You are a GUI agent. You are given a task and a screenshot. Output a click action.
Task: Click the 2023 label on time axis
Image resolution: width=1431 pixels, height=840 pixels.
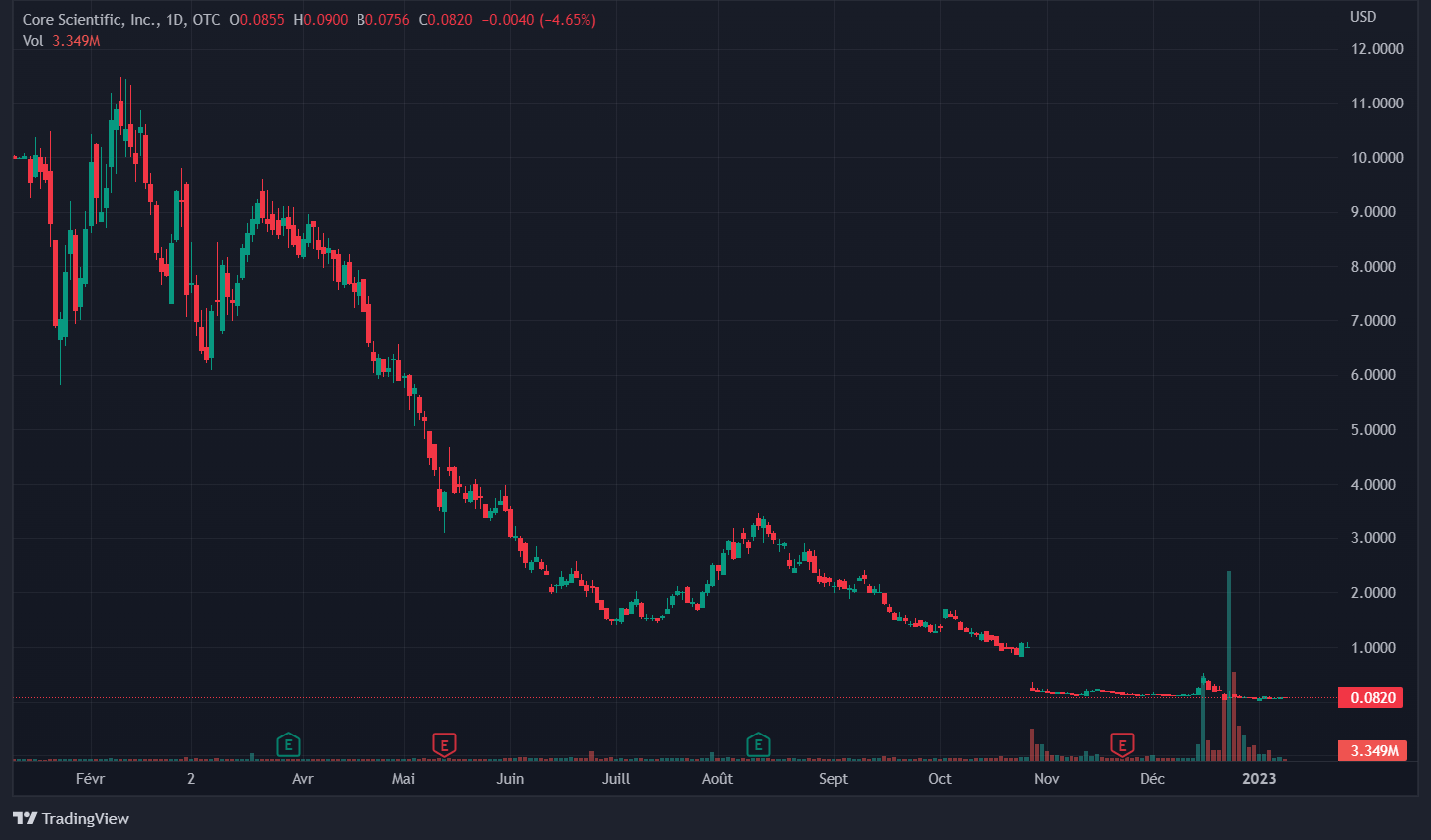pos(1259,778)
